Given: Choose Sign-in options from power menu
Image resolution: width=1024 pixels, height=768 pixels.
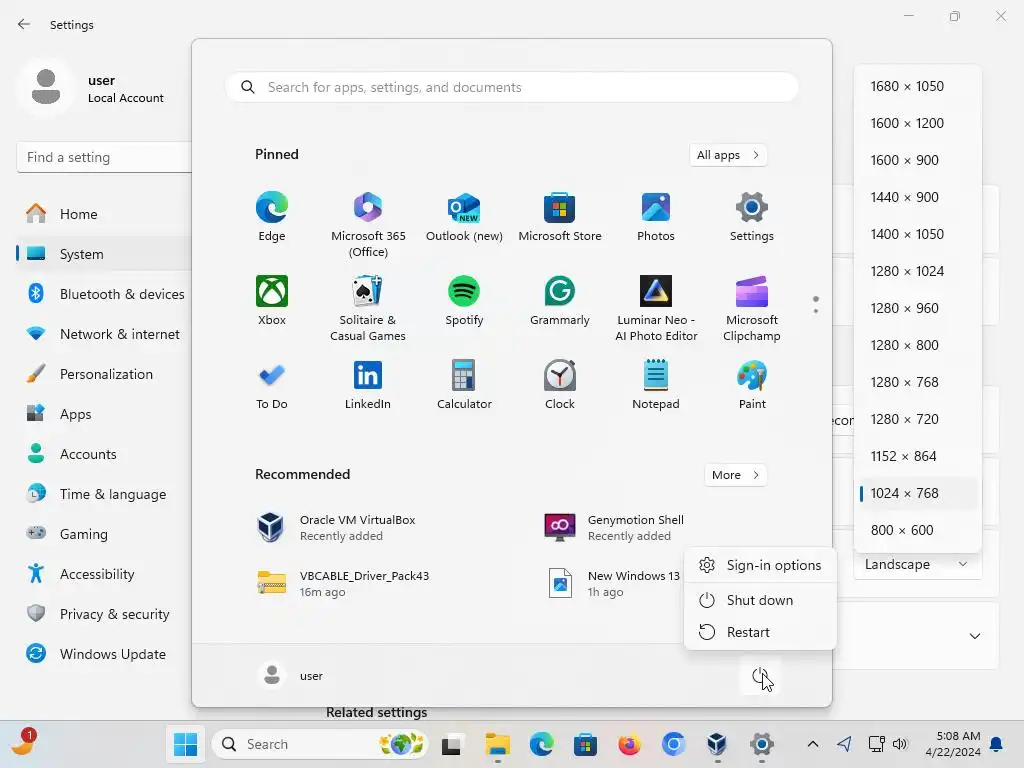Looking at the screenshot, I should [x=760, y=566].
